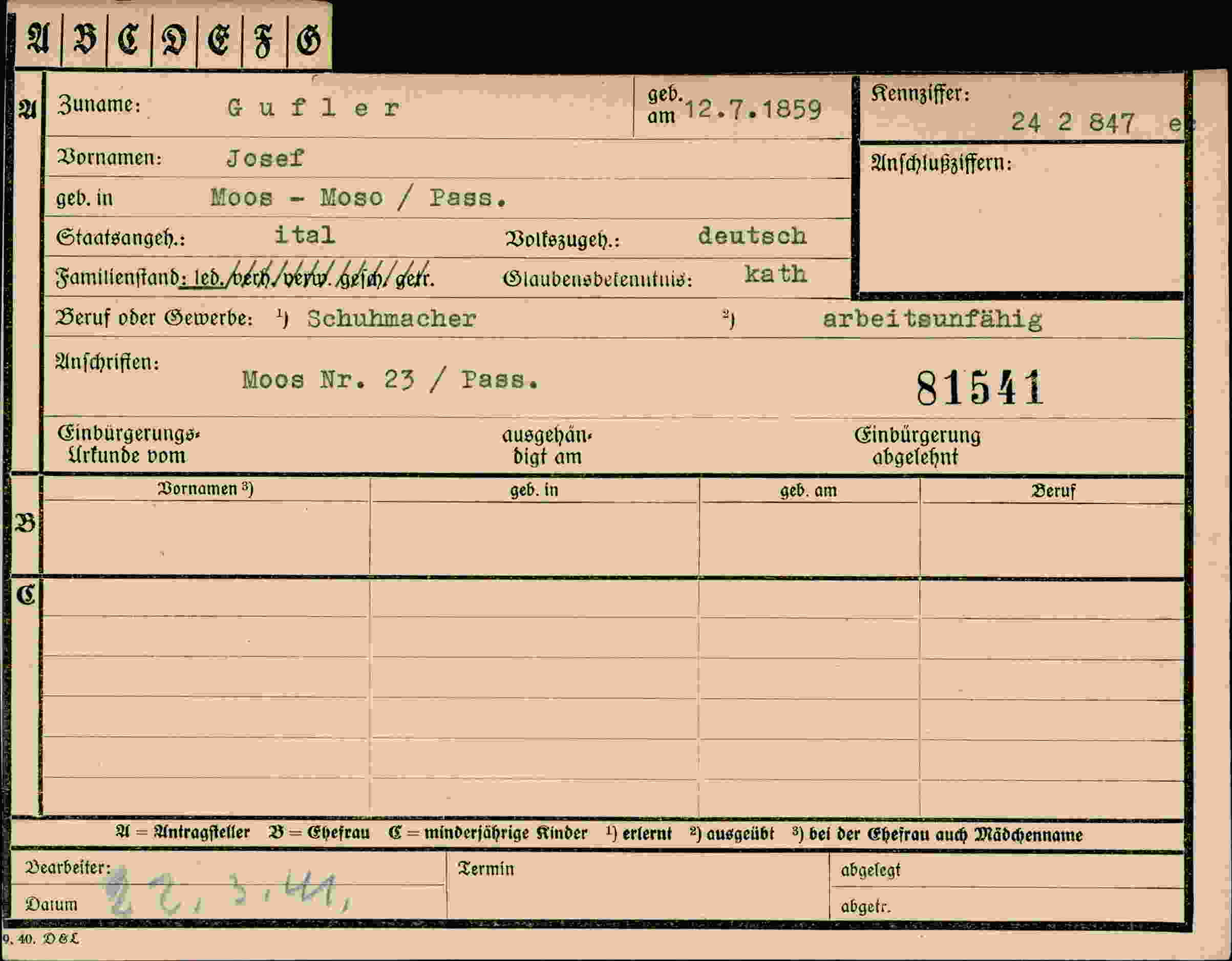Click the 'Termin' label
Screen dimensions: 1232x961
(486, 869)
